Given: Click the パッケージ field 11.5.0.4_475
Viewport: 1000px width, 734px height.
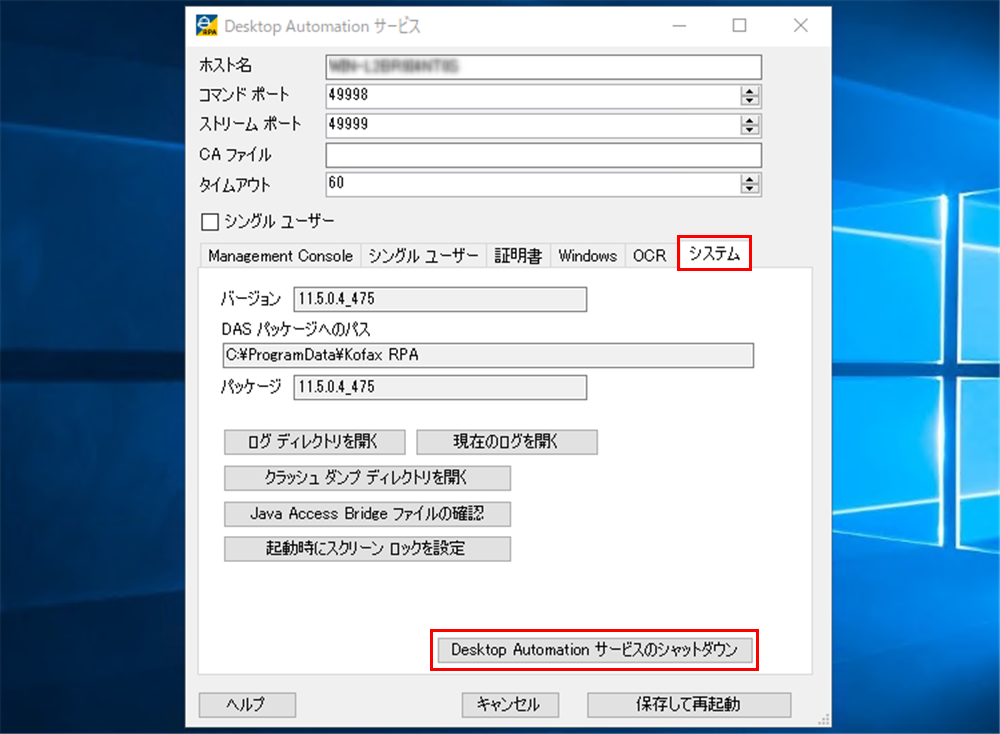Looking at the screenshot, I should [x=440, y=387].
